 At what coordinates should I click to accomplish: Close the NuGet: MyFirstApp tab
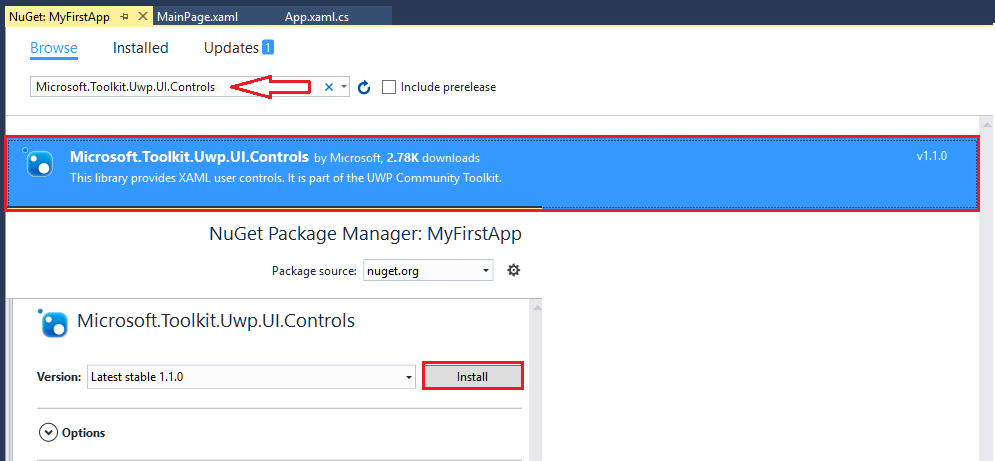pos(142,18)
